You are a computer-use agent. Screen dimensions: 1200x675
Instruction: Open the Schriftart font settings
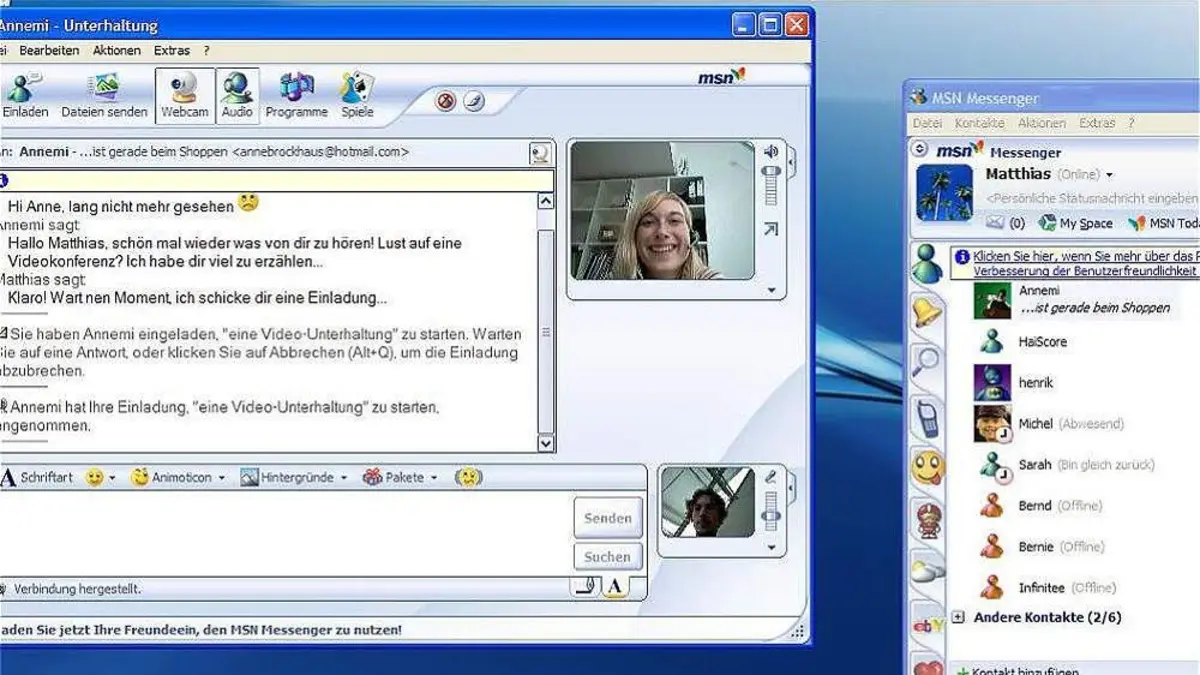(x=38, y=478)
